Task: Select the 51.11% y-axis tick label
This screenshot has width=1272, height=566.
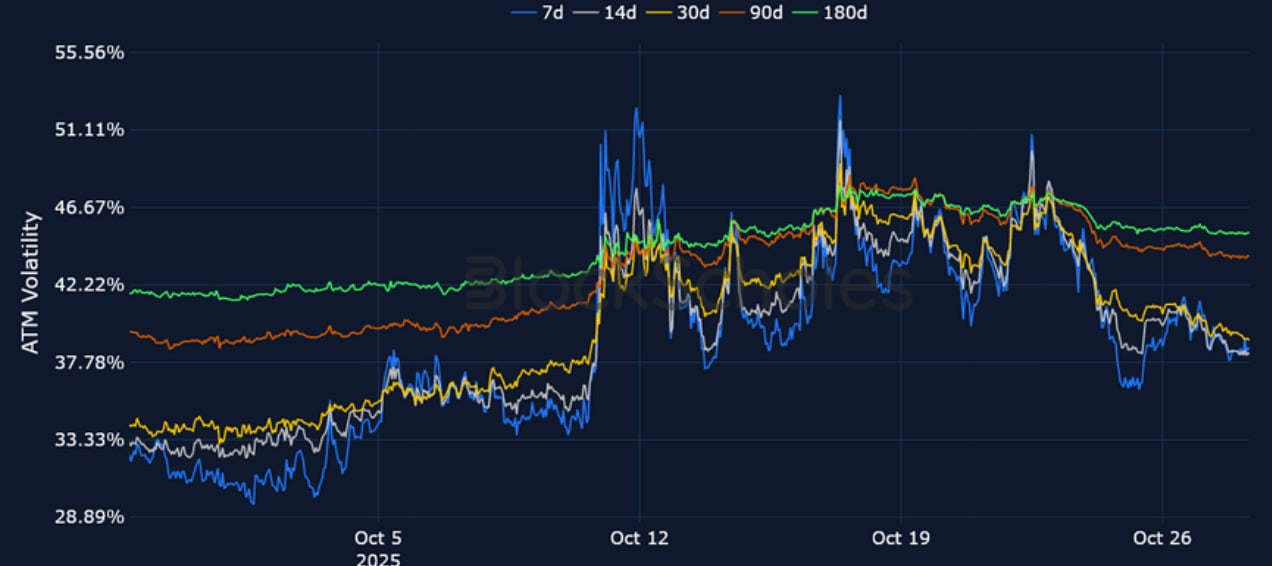Action: 89,129
